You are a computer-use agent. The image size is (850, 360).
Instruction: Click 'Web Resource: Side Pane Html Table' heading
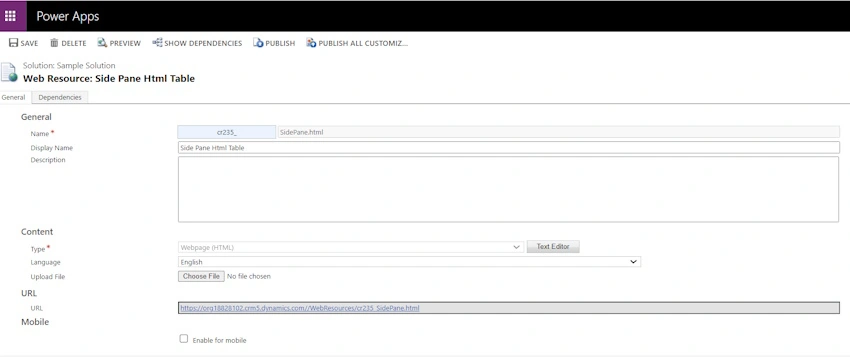pyautogui.click(x=108, y=79)
